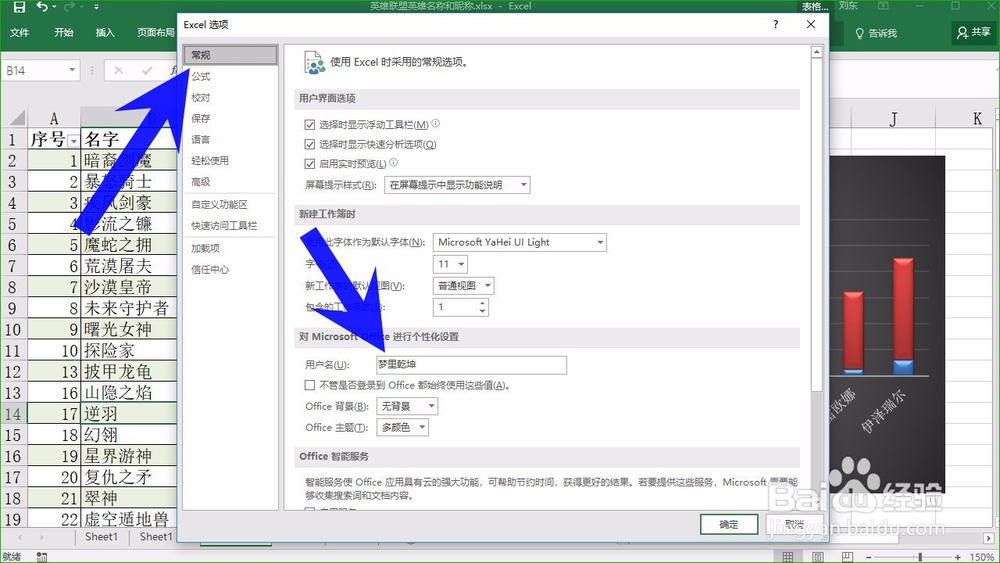This screenshot has width=1000, height=563.
Task: Toggle 选择时显示浮动工具栏 checkbox
Action: coord(310,125)
